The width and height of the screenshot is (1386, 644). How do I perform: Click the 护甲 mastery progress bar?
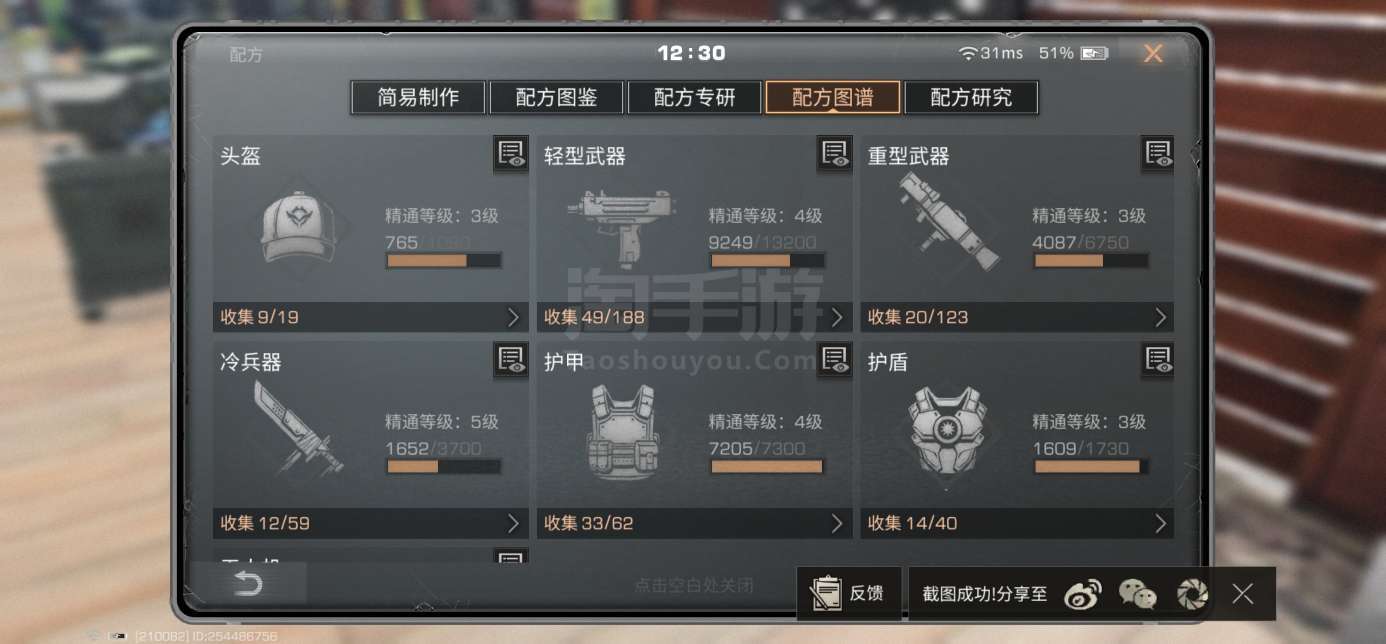click(x=766, y=467)
